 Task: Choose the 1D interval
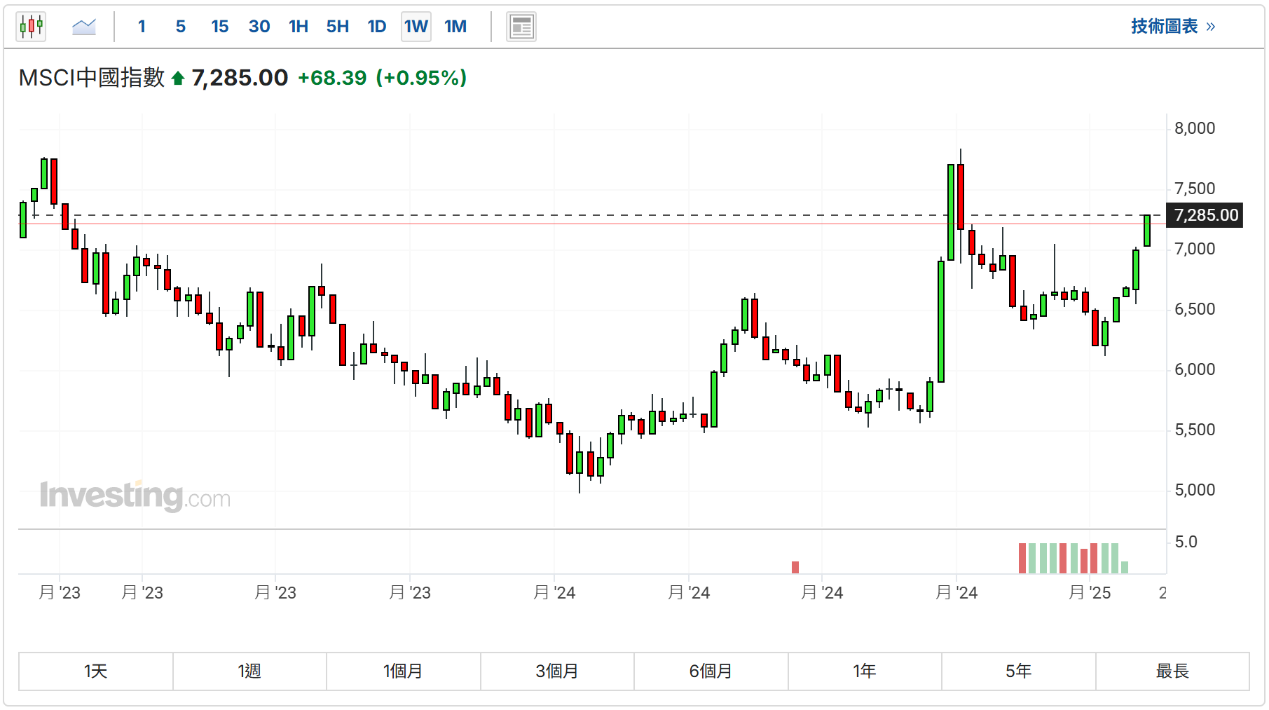(377, 27)
